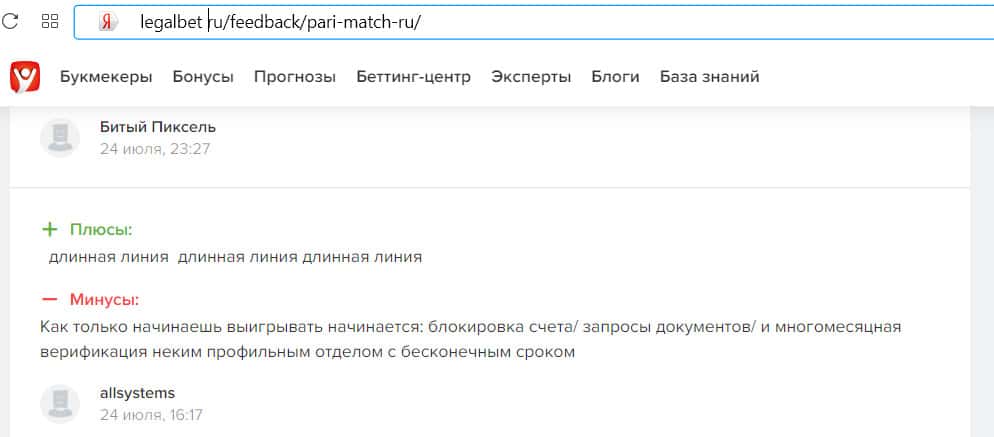994x437 pixels.
Task: Click the 24 июля, 23:27 timestamp
Action: (155, 149)
